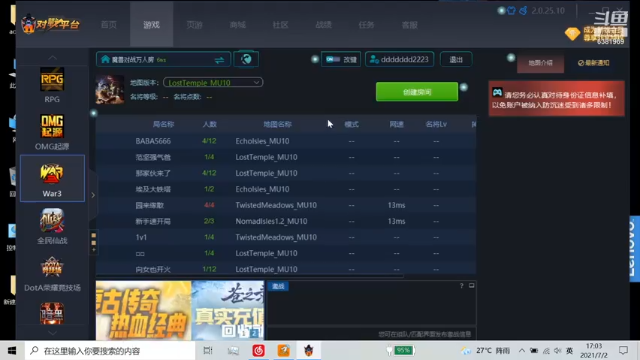This screenshot has width=640, height=360.
Task: Open the 社区 community tab
Action: point(280,25)
